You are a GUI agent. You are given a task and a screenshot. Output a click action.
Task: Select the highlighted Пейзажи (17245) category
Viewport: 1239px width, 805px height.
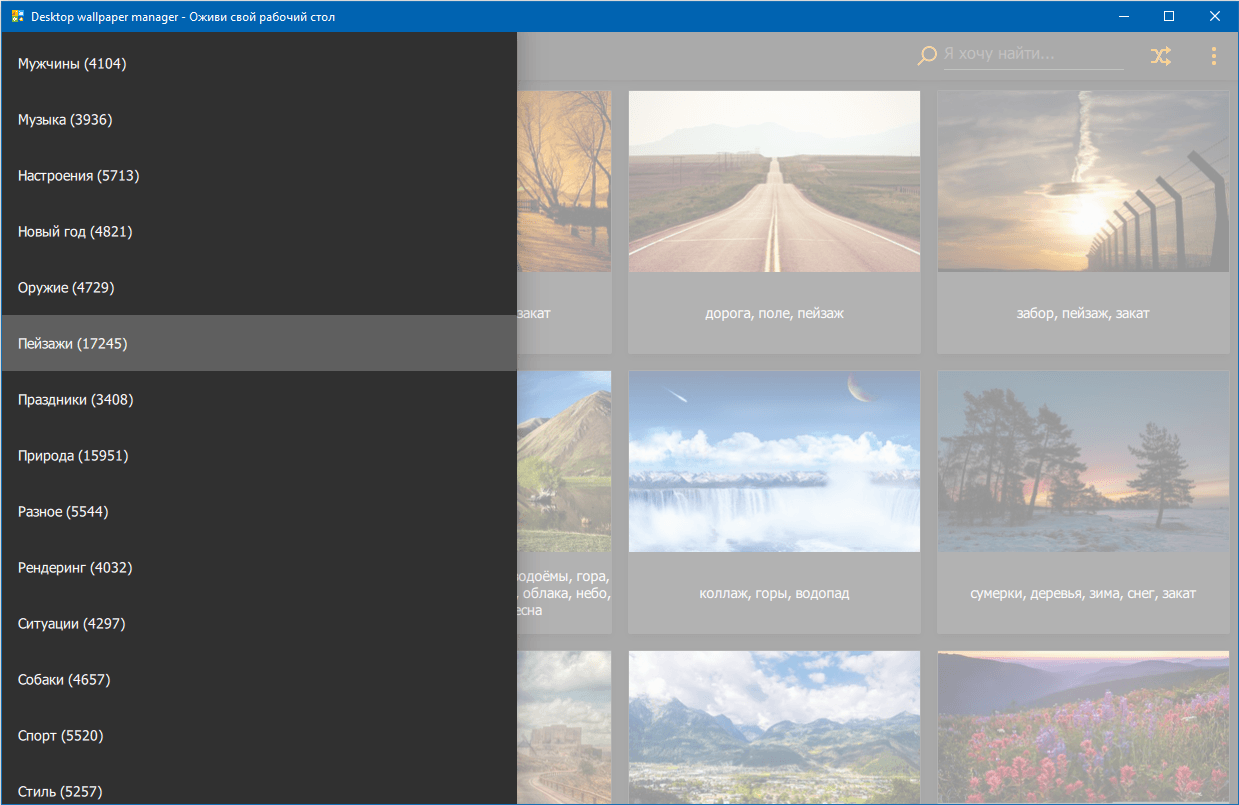pos(259,343)
